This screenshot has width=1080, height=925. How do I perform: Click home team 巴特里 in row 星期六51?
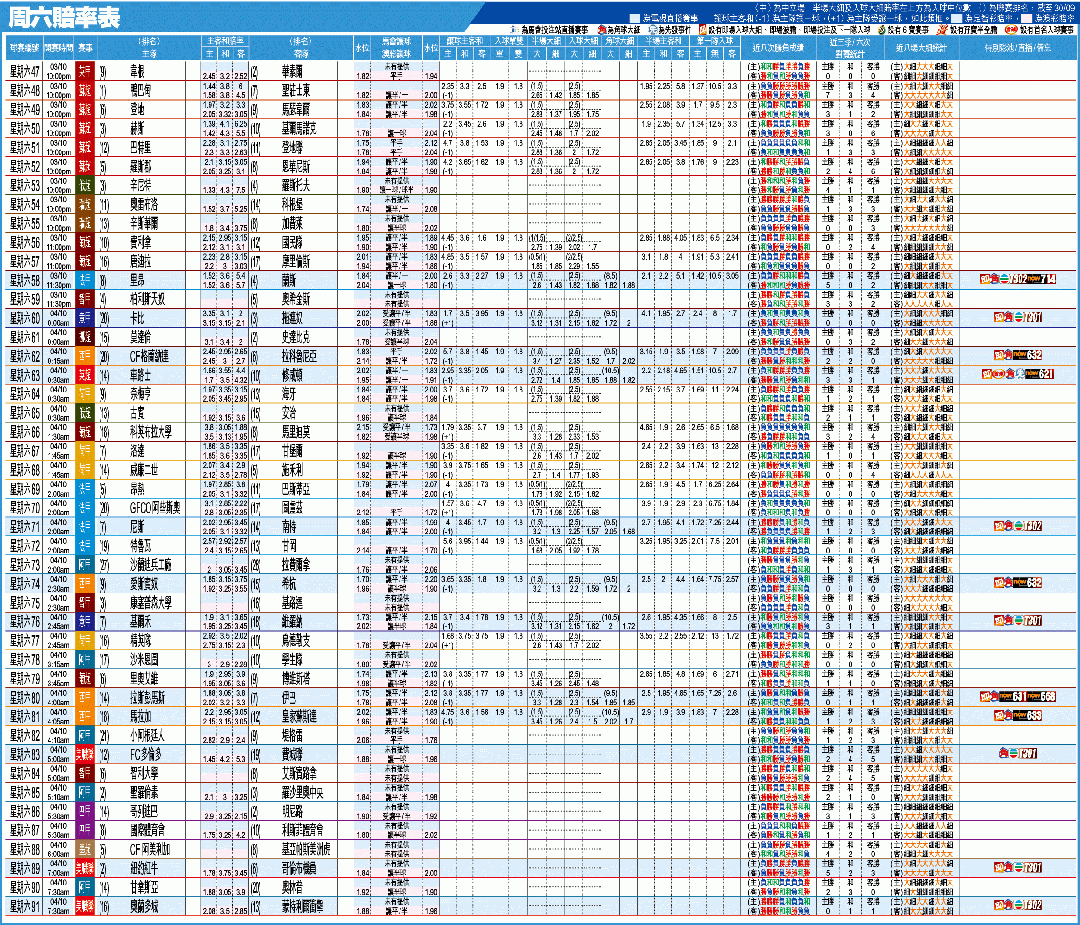(141, 147)
